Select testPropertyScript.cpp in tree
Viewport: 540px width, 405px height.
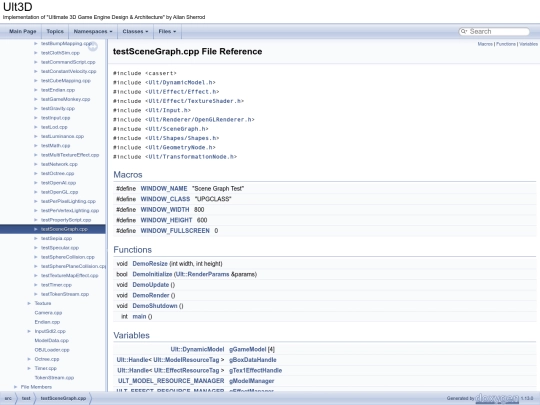(x=66, y=220)
